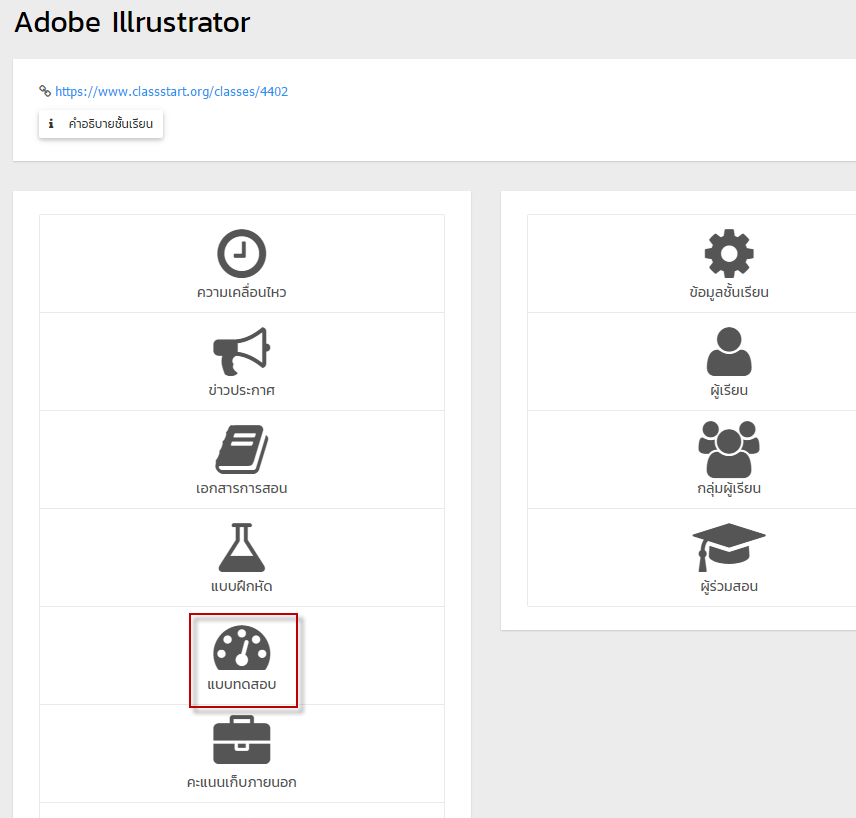
Task: Click the ข้อมูลชั้นเรียน text label
Action: click(x=729, y=292)
